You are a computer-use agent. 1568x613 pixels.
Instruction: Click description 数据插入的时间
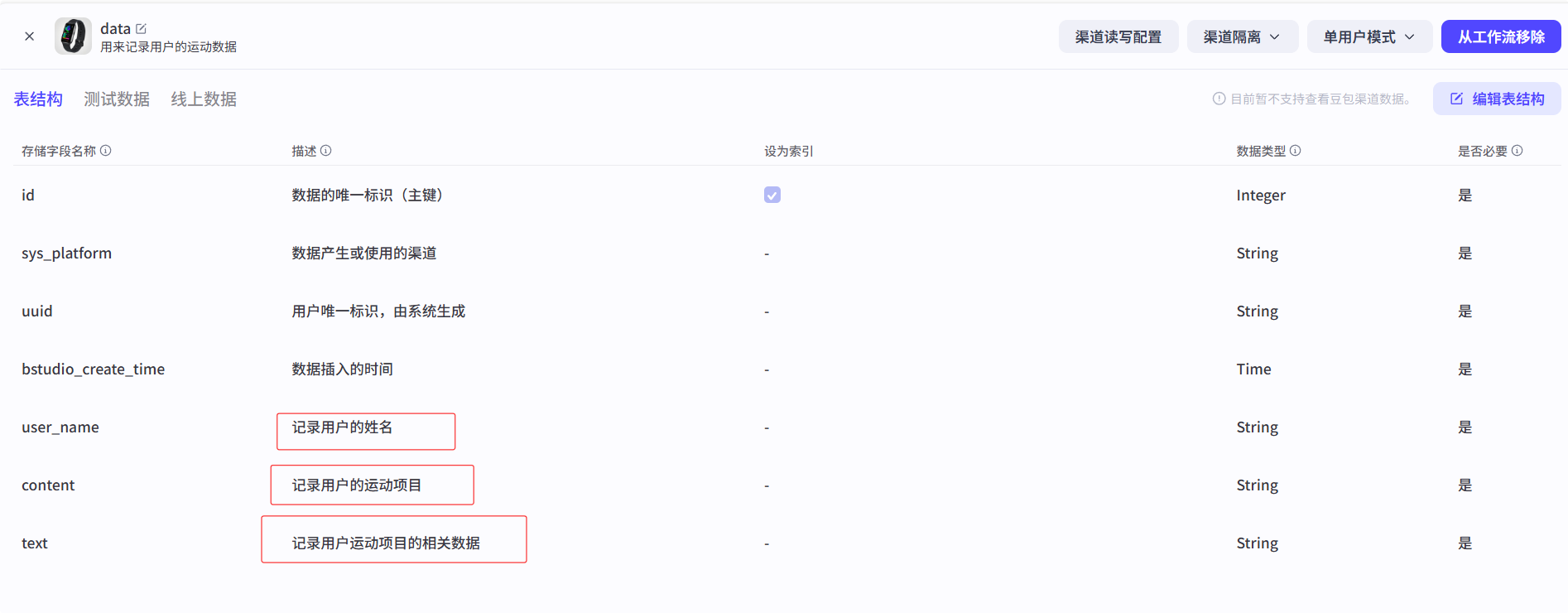pyautogui.click(x=342, y=369)
